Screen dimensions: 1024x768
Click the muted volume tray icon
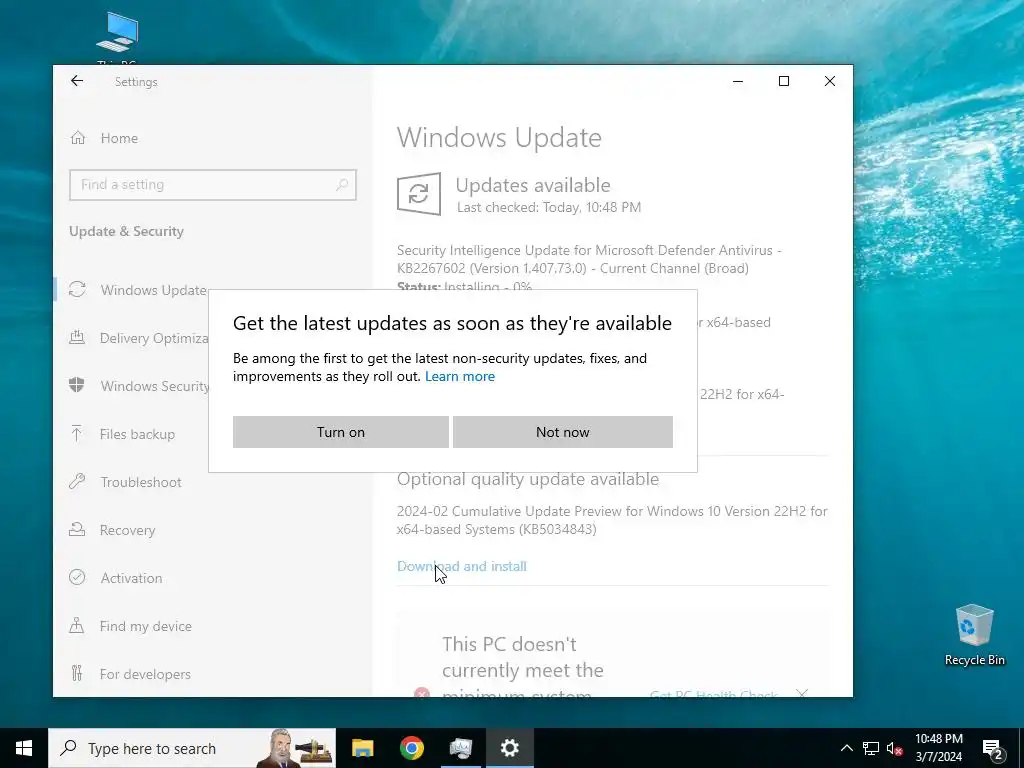pyautogui.click(x=894, y=748)
